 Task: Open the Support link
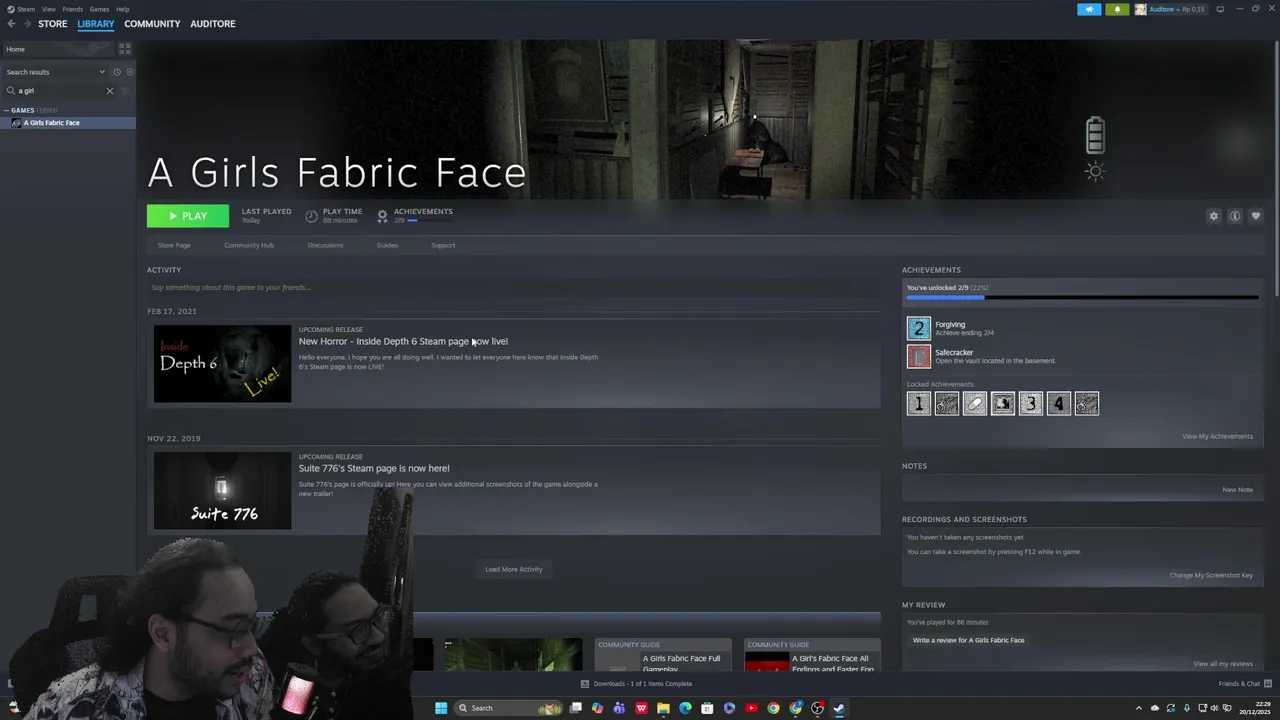click(443, 245)
